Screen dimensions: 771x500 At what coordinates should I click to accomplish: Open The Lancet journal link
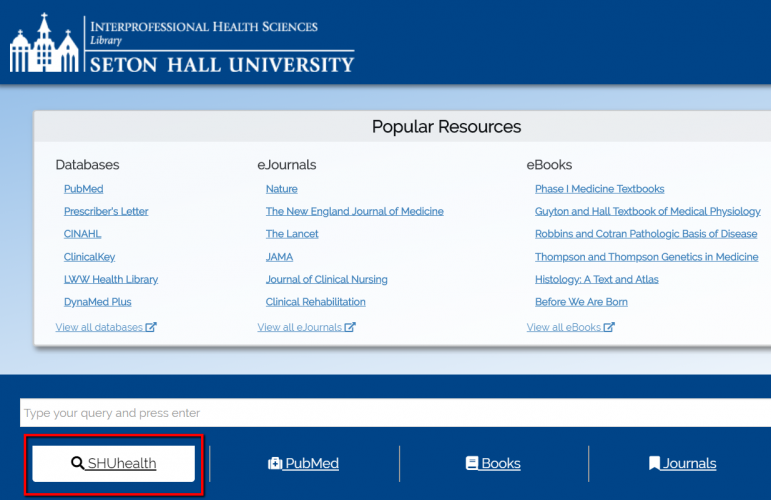292,234
